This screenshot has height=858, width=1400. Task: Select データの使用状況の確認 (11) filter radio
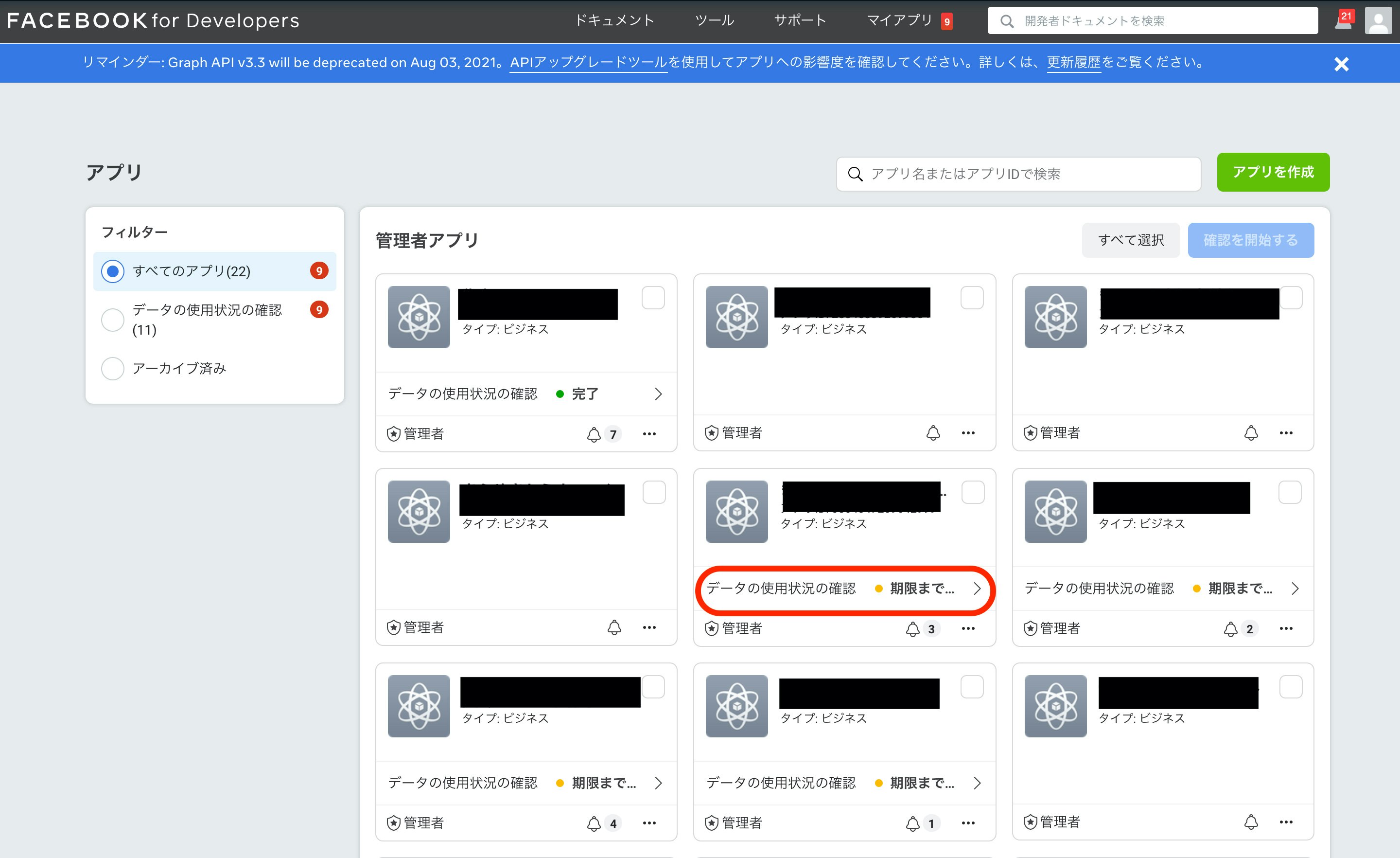[112, 320]
